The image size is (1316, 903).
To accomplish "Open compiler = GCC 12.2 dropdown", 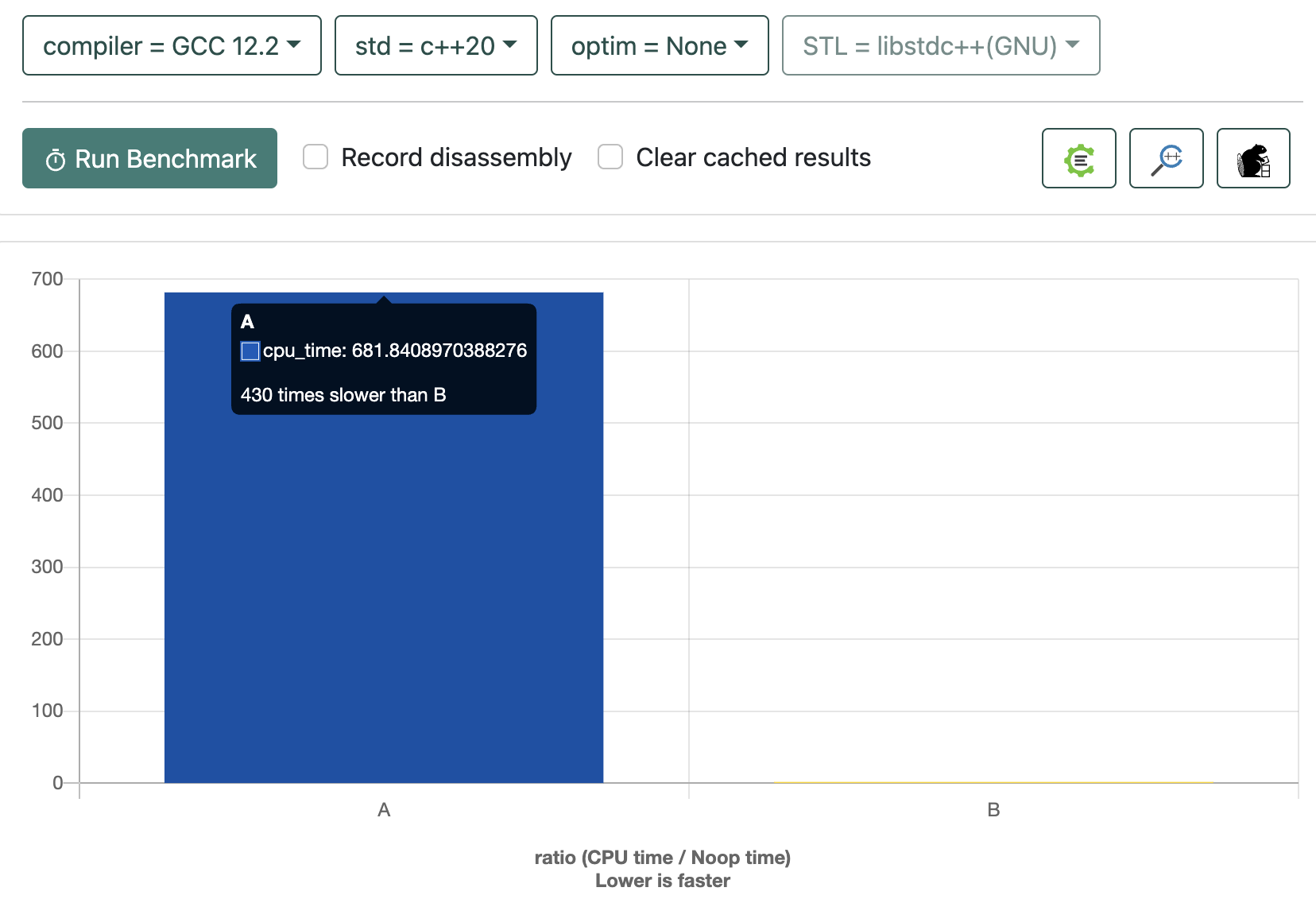I will (172, 45).
